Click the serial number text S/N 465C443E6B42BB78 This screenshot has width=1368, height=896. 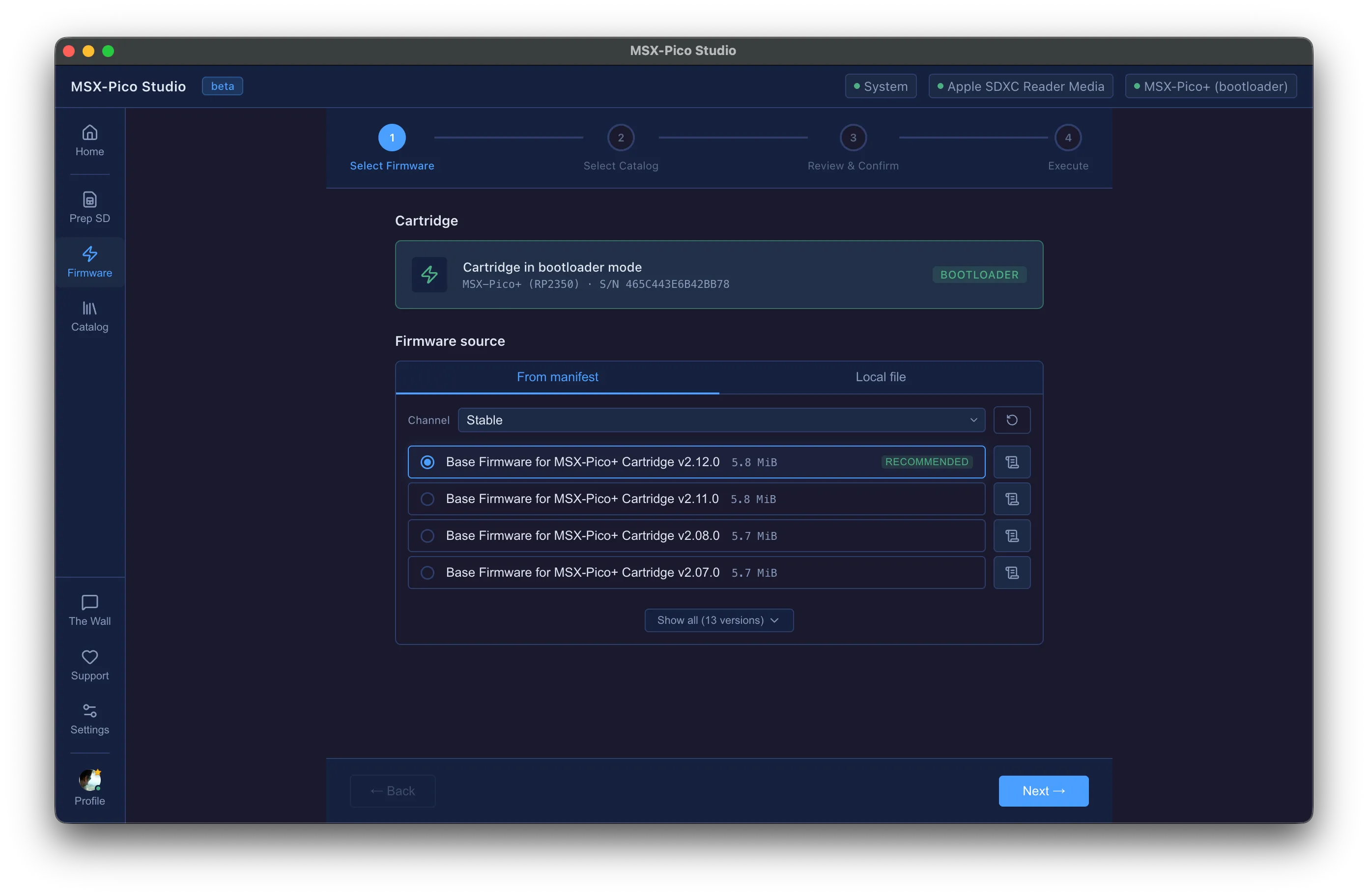coord(664,284)
